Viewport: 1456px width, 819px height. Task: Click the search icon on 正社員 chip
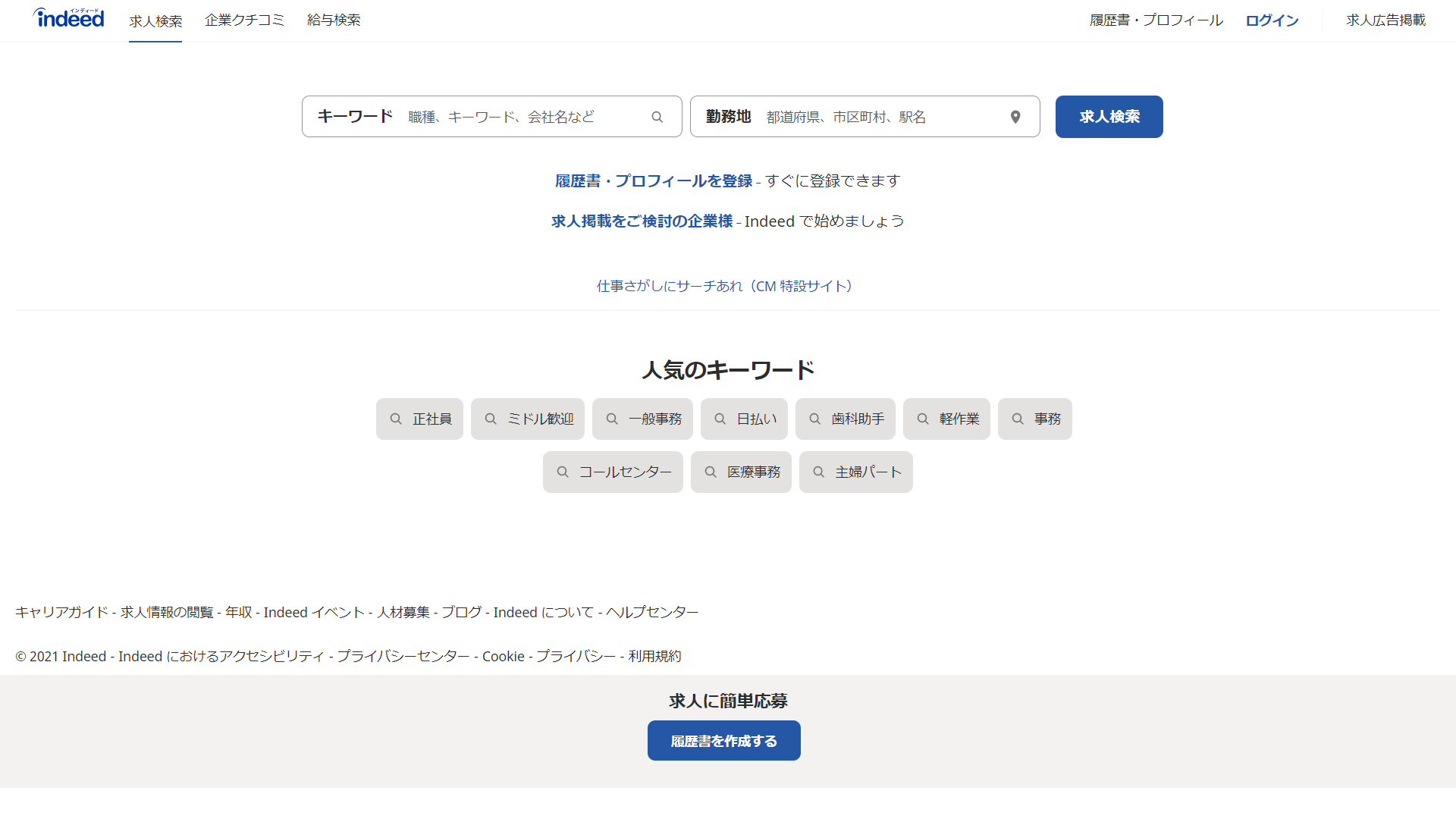[x=396, y=419]
